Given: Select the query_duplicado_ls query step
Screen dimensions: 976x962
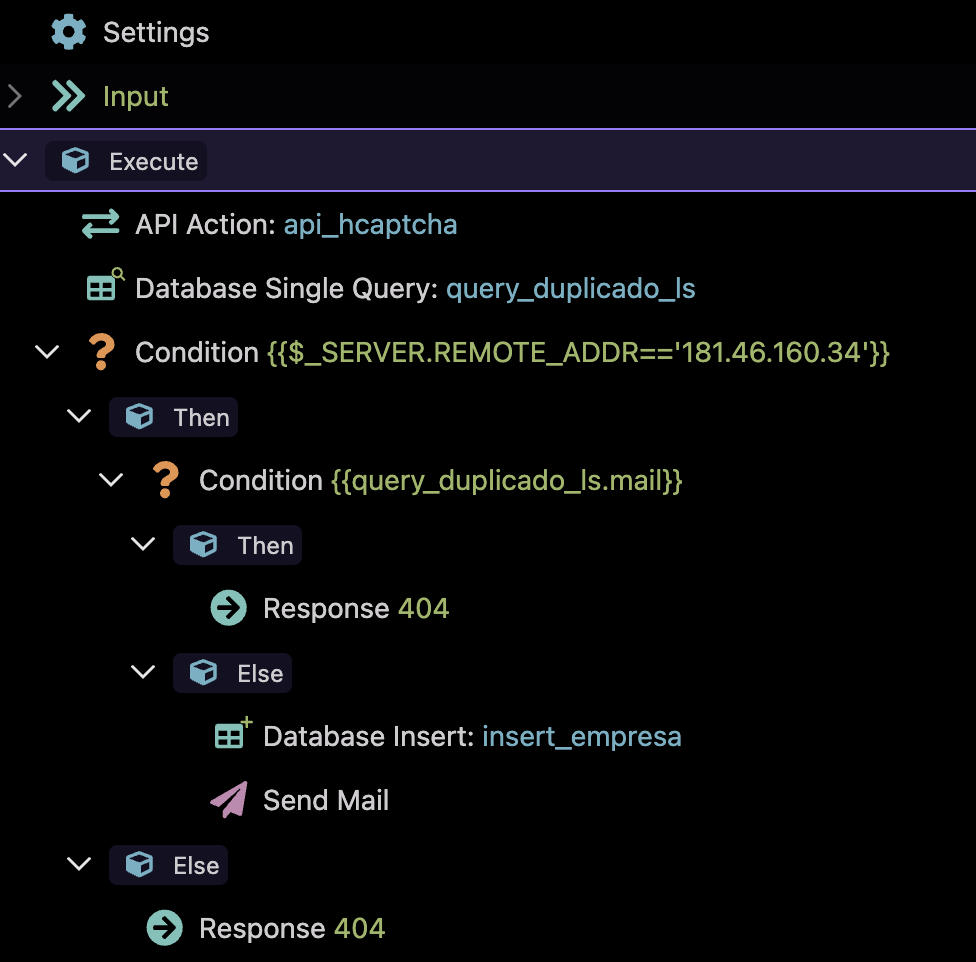Looking at the screenshot, I should 415,289.
